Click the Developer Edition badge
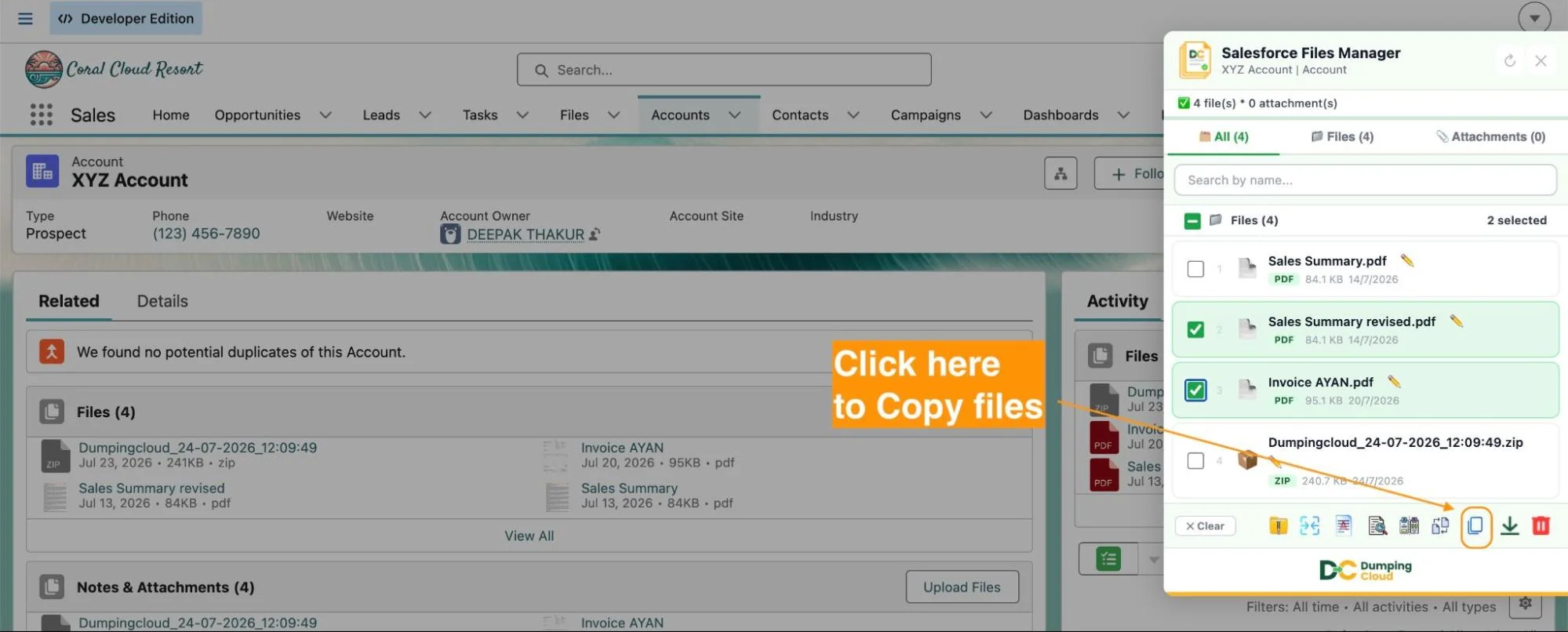 pyautogui.click(x=126, y=18)
